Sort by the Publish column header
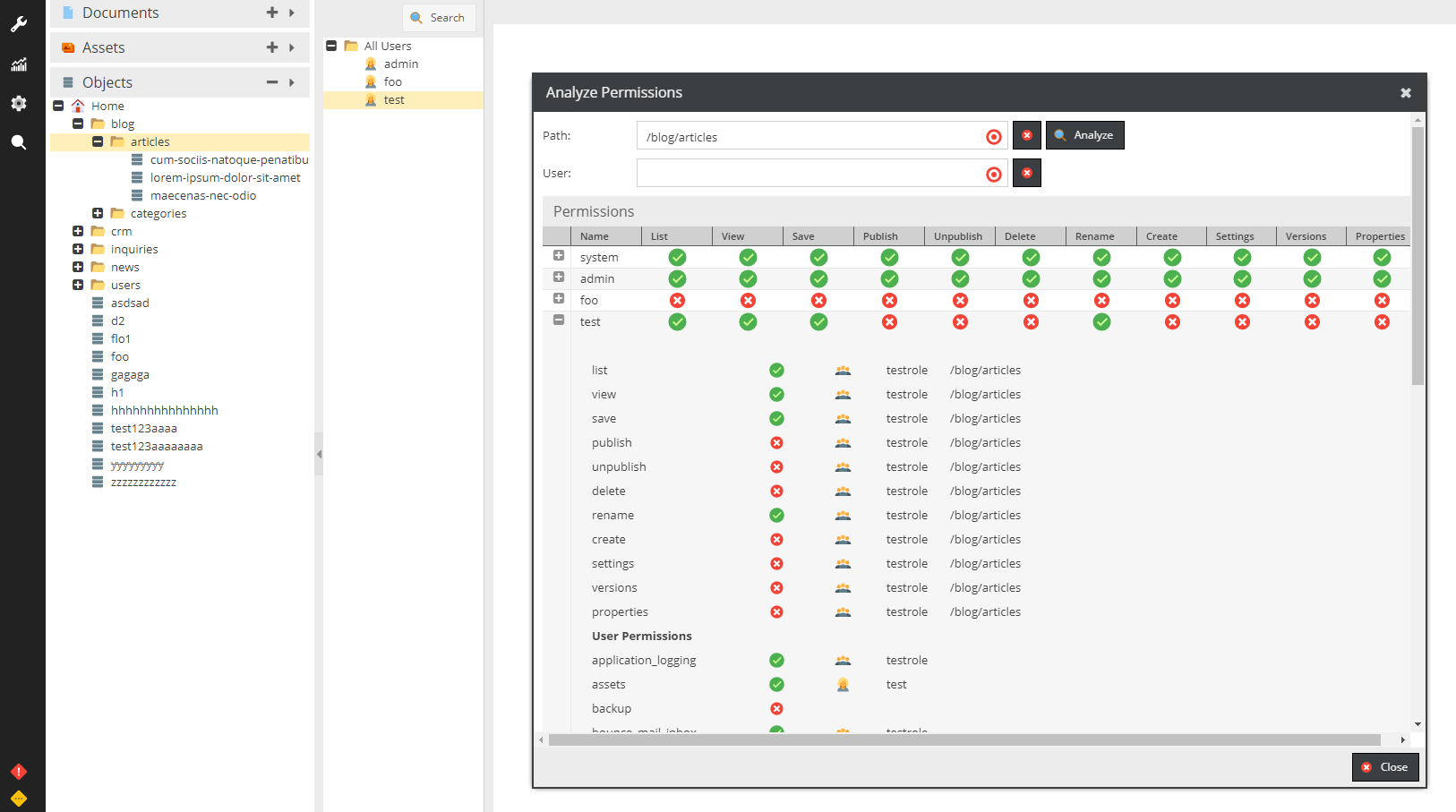Image resolution: width=1456 pixels, height=812 pixels. point(880,236)
